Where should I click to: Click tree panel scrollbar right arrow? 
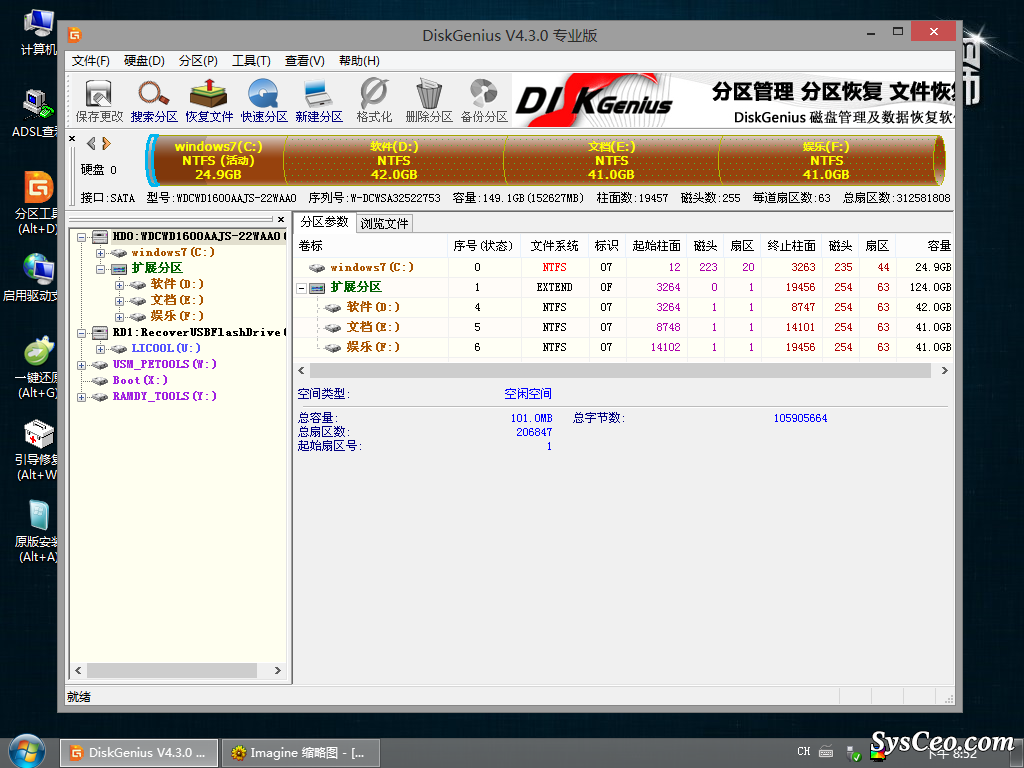point(278,671)
